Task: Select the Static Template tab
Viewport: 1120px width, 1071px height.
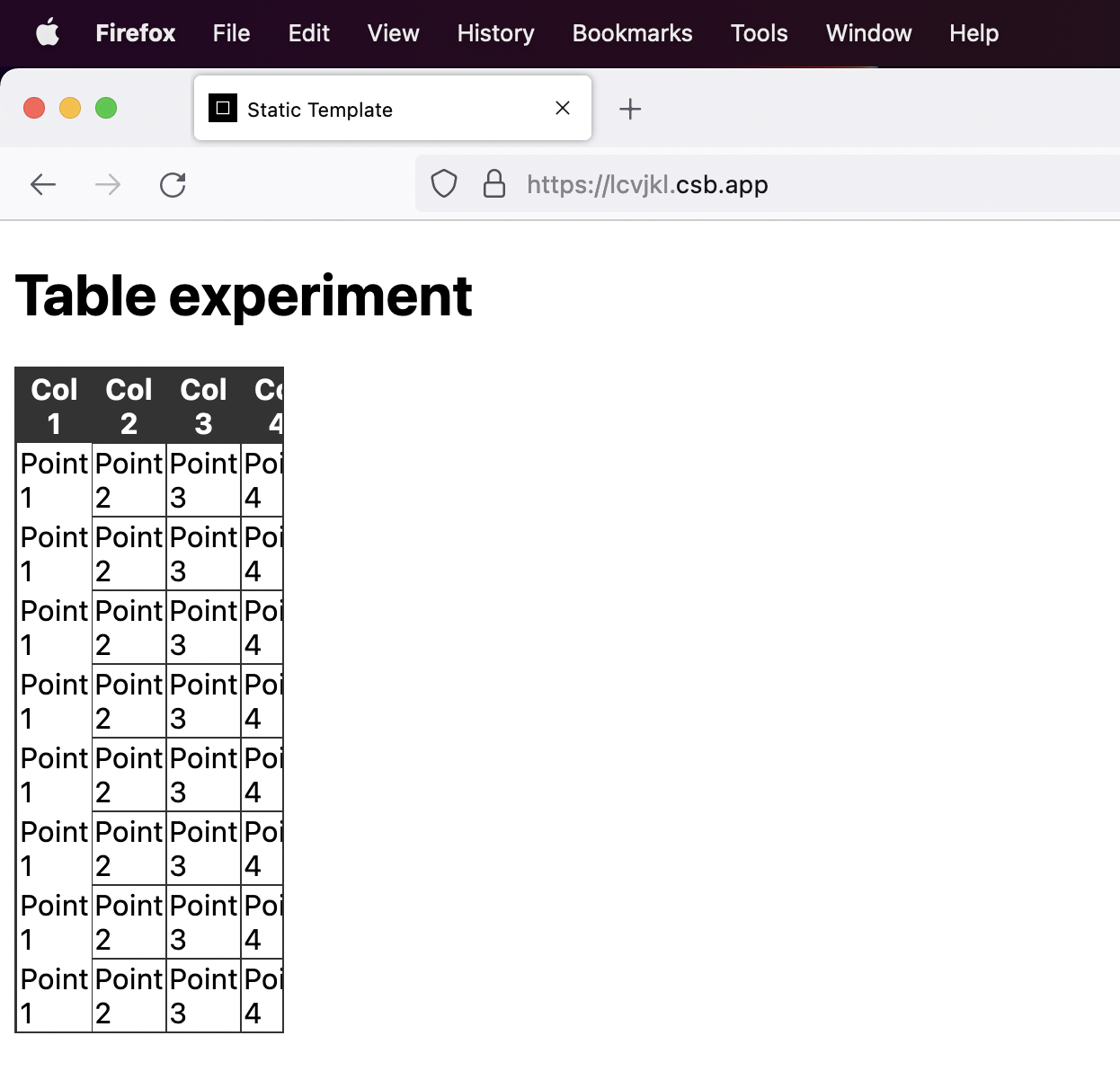Action: [x=393, y=109]
